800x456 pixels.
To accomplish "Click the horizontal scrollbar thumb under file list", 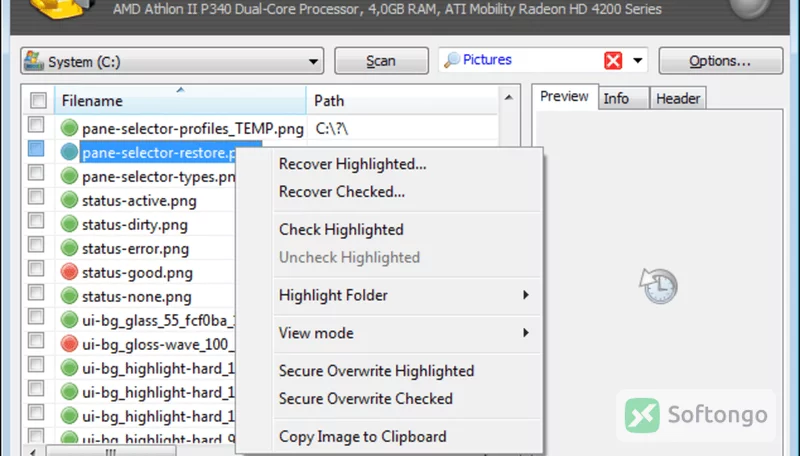I will tap(111, 452).
